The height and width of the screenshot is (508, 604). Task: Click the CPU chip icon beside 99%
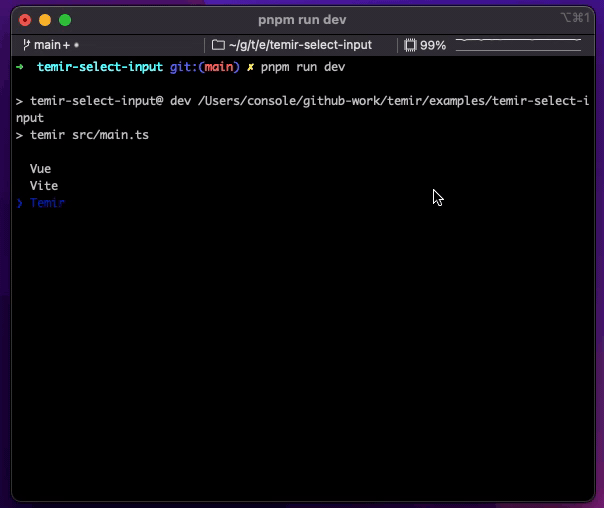point(410,45)
